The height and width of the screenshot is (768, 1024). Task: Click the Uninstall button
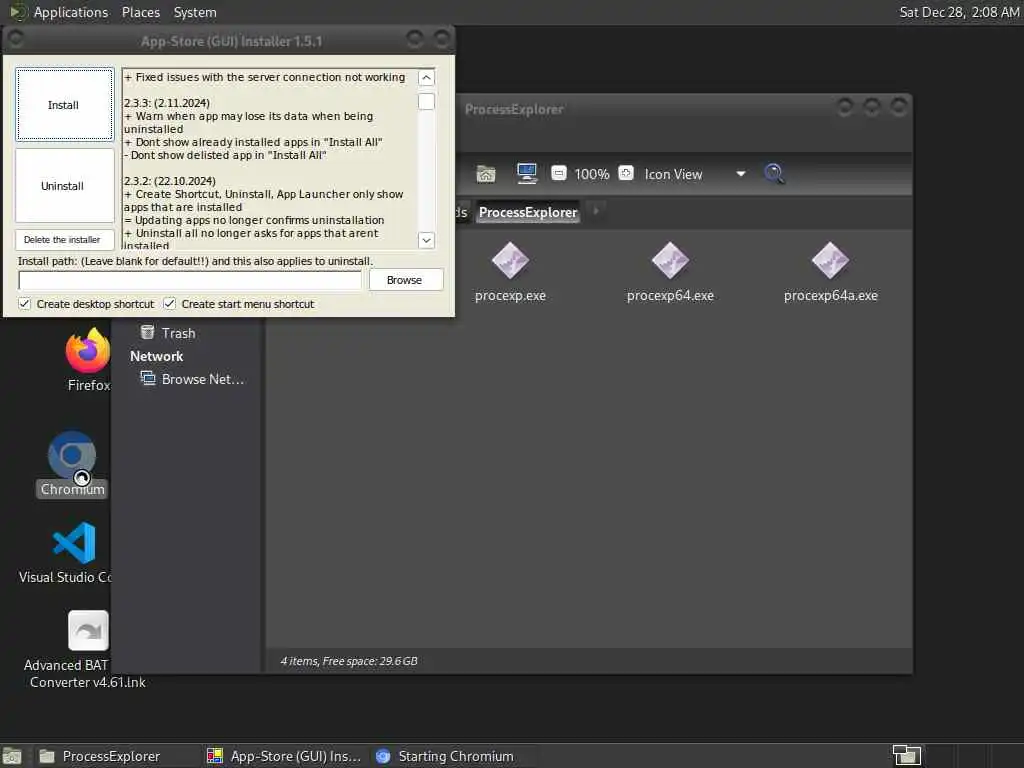tap(64, 185)
